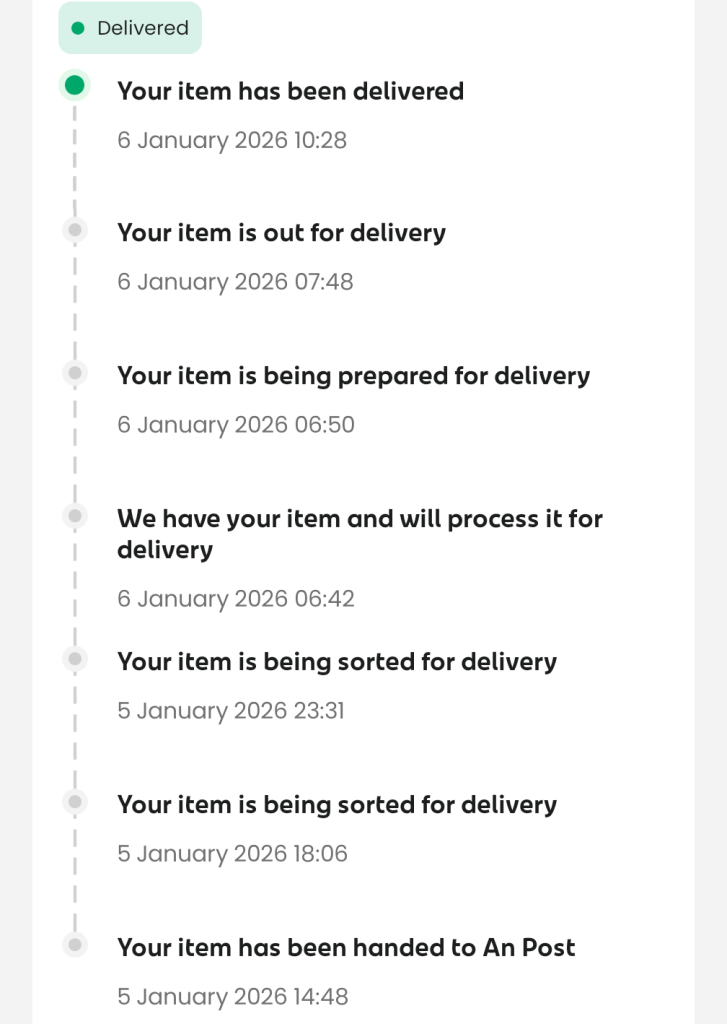Click the 6 January 2026 06:42 timestamp
Viewport: 727px width, 1024px height.
(236, 599)
